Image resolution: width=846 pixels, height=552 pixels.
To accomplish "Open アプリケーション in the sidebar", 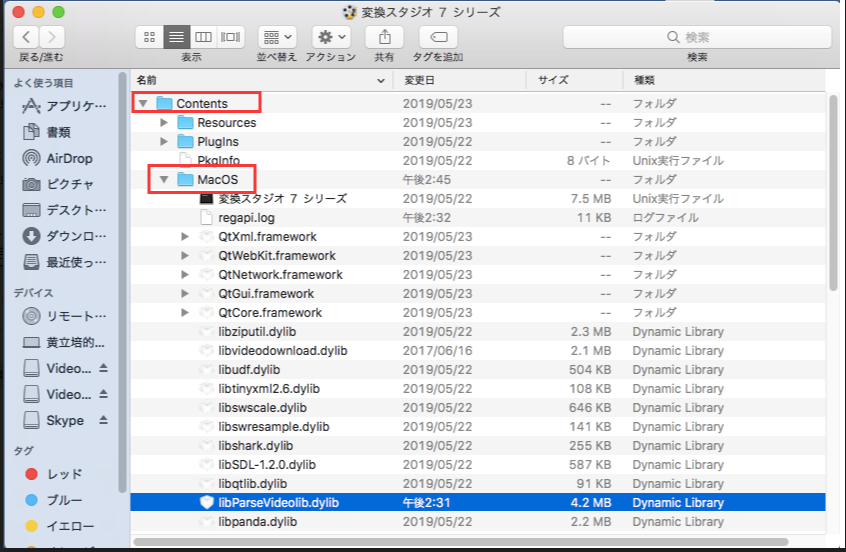I will click(x=64, y=106).
